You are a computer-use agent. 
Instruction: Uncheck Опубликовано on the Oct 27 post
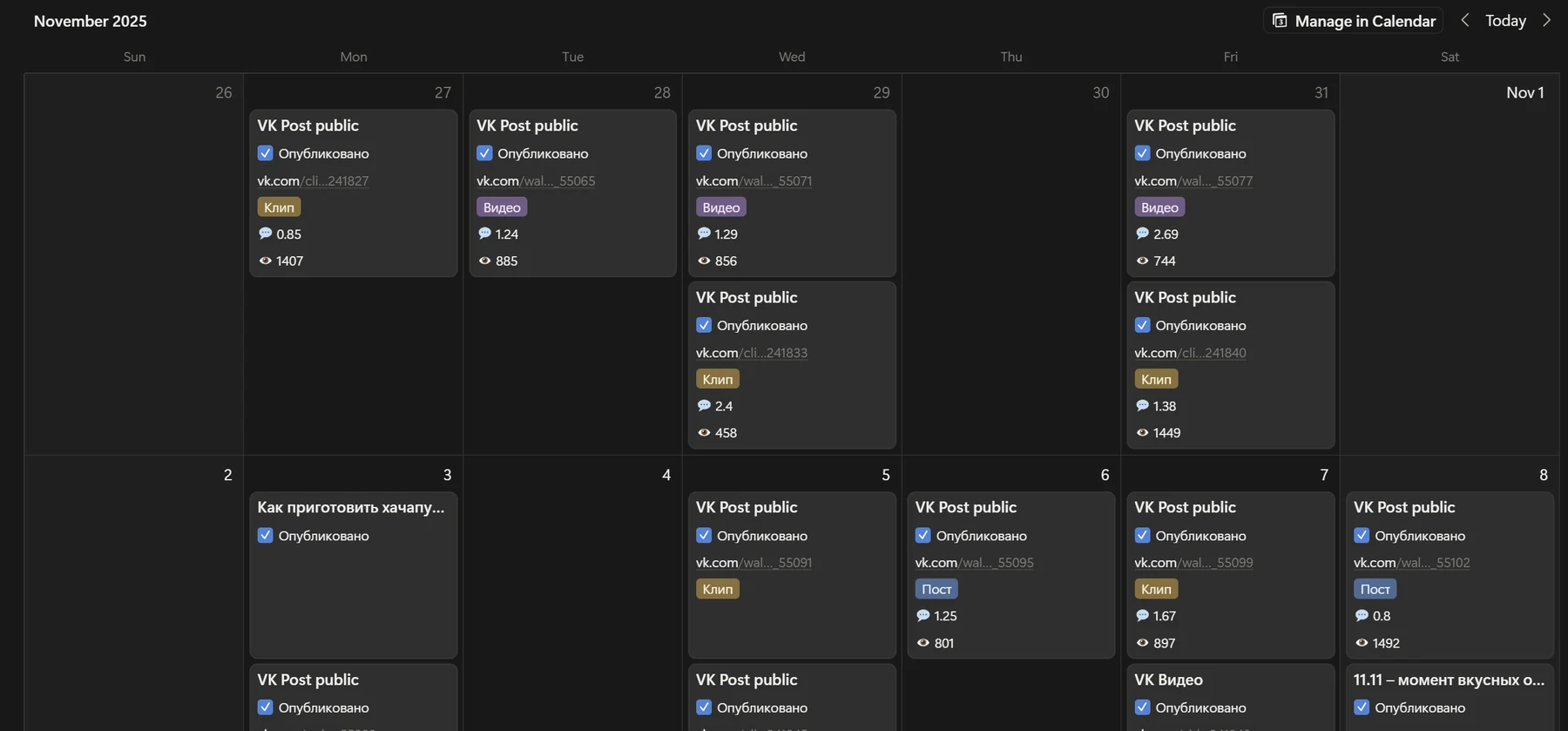pos(265,153)
